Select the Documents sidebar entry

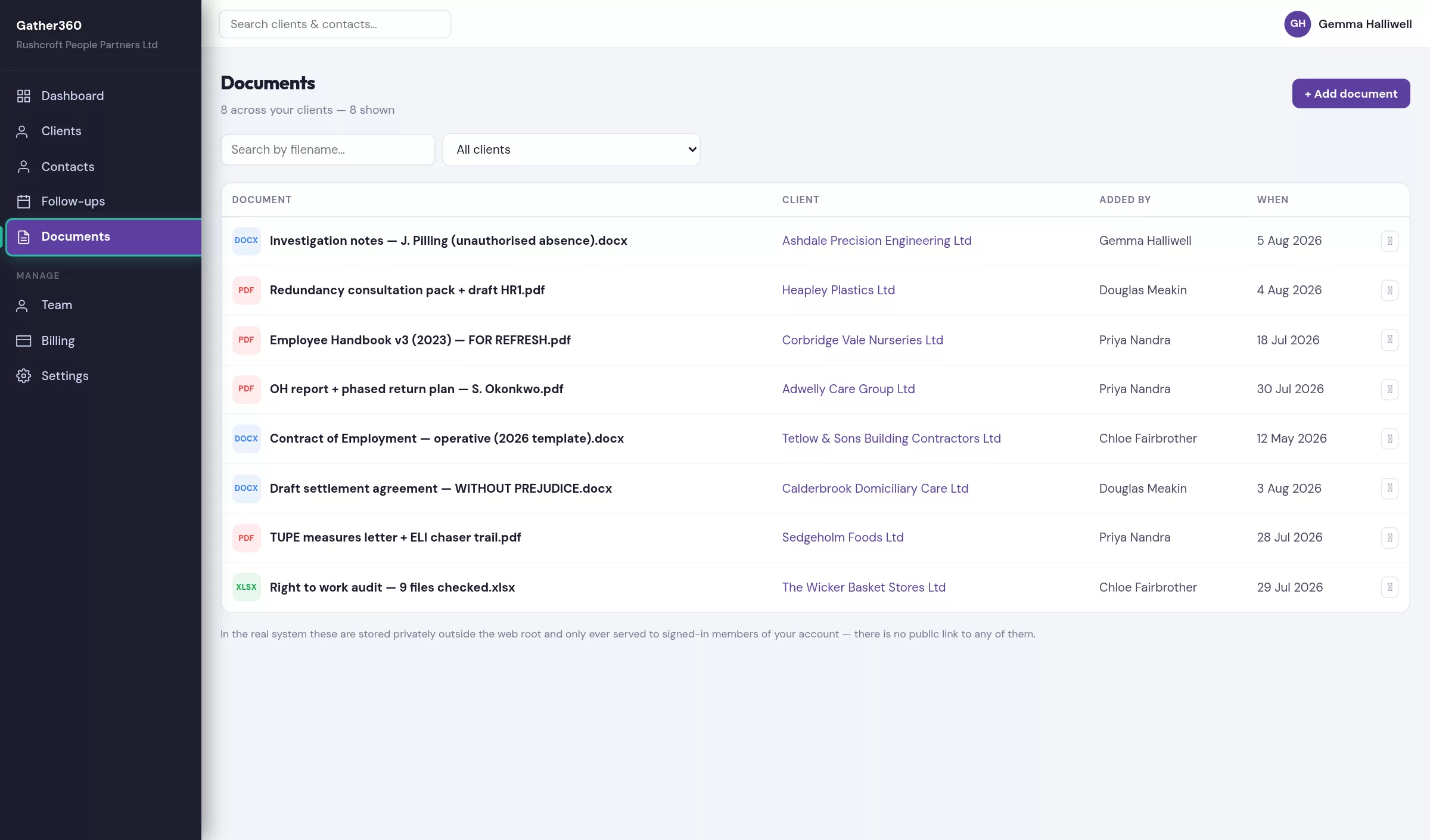[104, 237]
